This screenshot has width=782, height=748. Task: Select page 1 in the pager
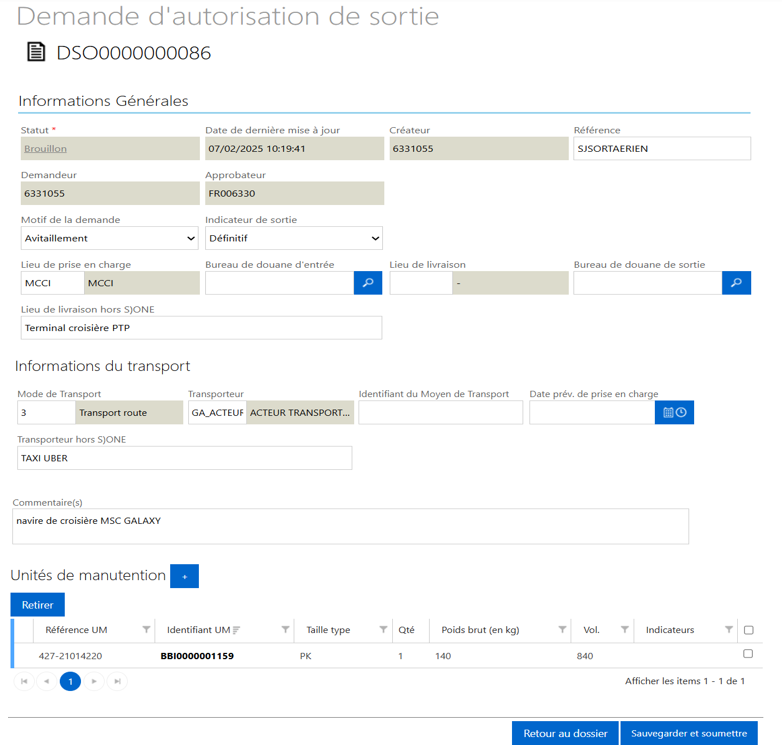click(x=70, y=681)
